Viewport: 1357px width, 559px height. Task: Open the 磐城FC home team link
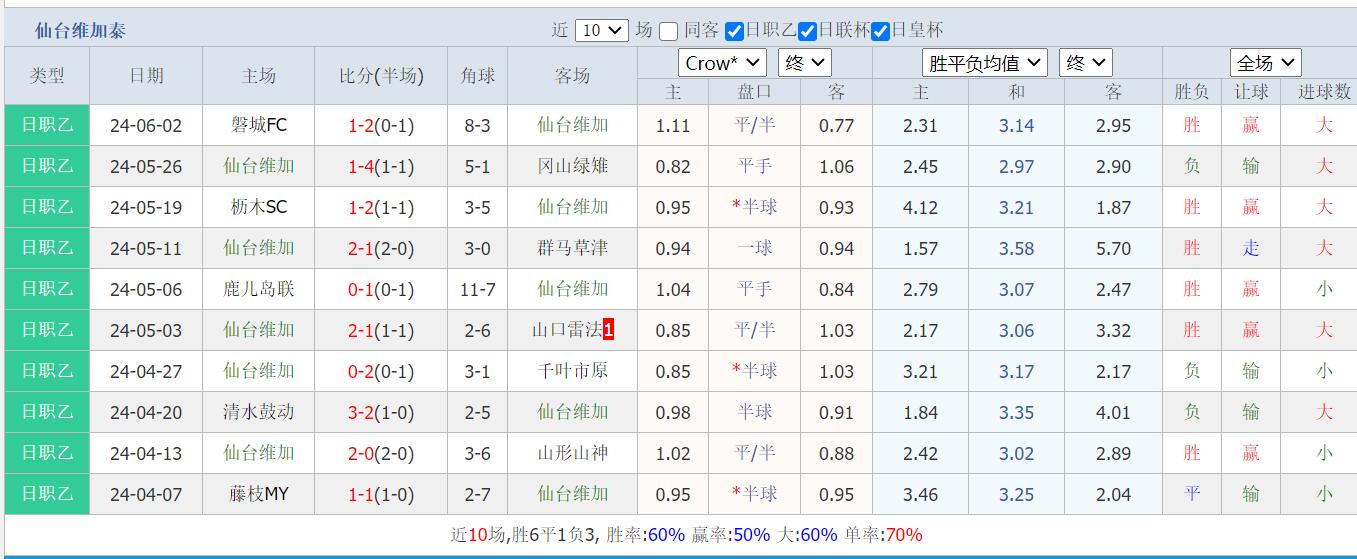[259, 126]
